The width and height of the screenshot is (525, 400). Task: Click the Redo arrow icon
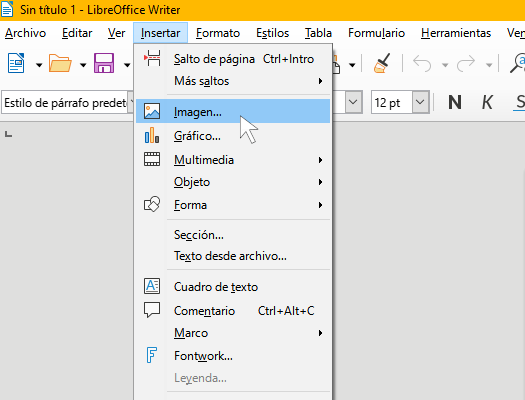(466, 63)
